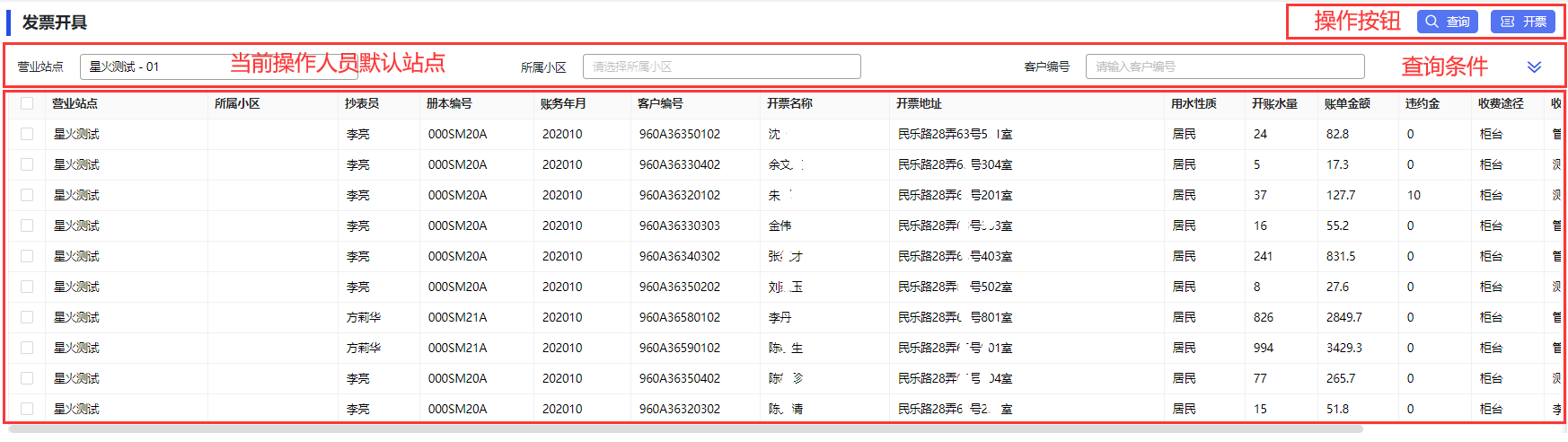Click address ending 号304室

955,164
